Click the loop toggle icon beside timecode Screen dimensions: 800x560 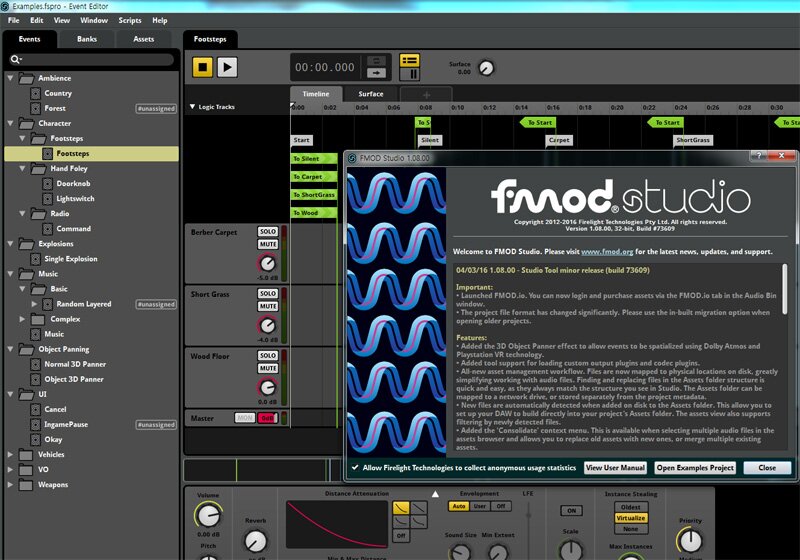tap(376, 61)
